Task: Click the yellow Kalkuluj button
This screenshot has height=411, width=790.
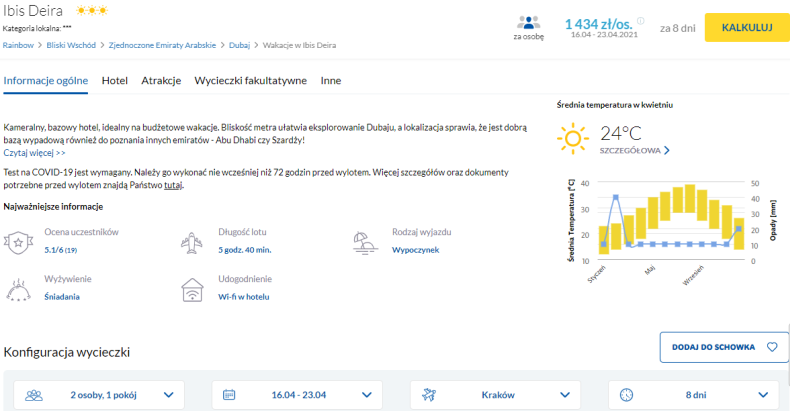Action: point(747,27)
